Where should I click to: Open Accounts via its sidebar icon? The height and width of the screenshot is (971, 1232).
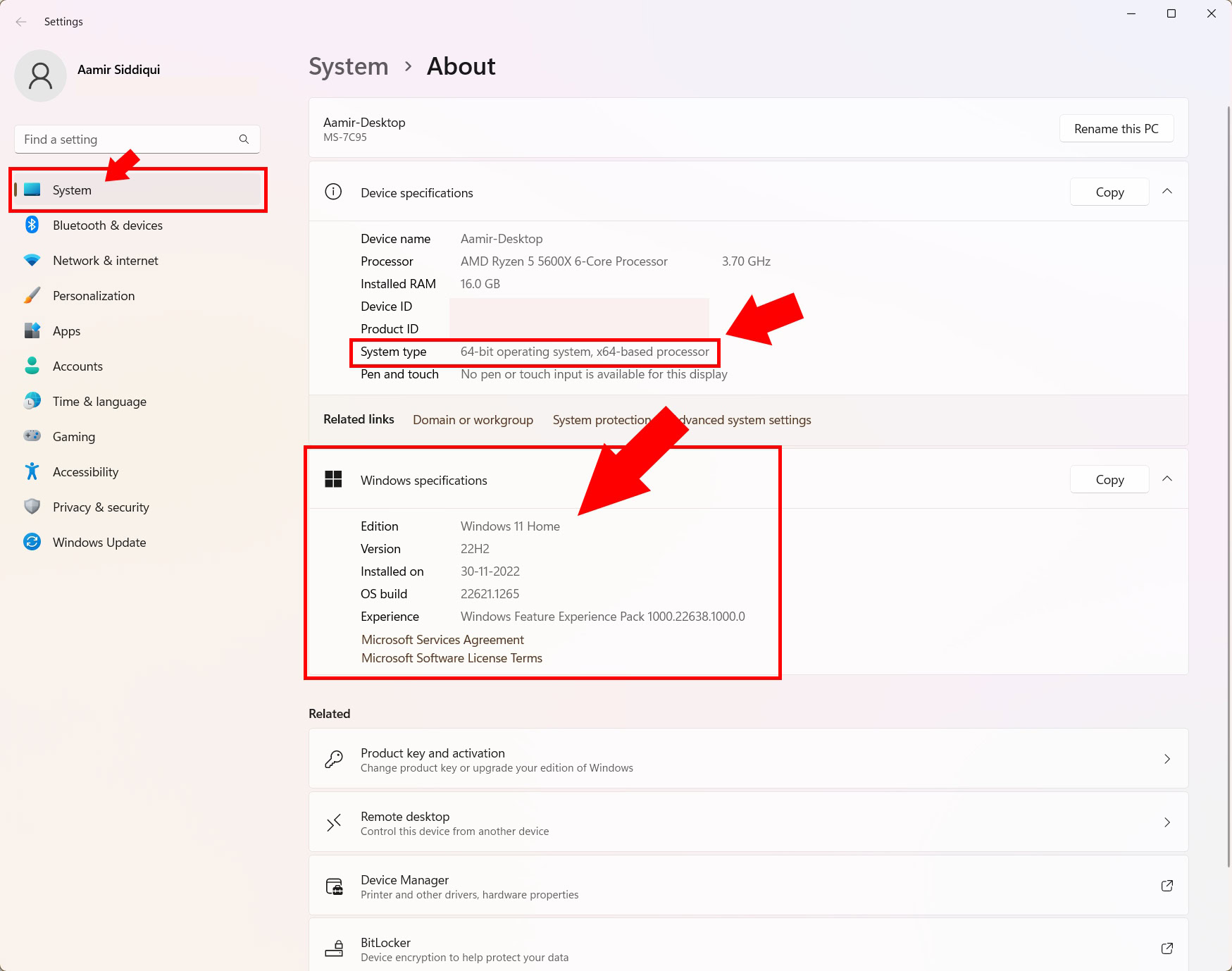(x=32, y=366)
